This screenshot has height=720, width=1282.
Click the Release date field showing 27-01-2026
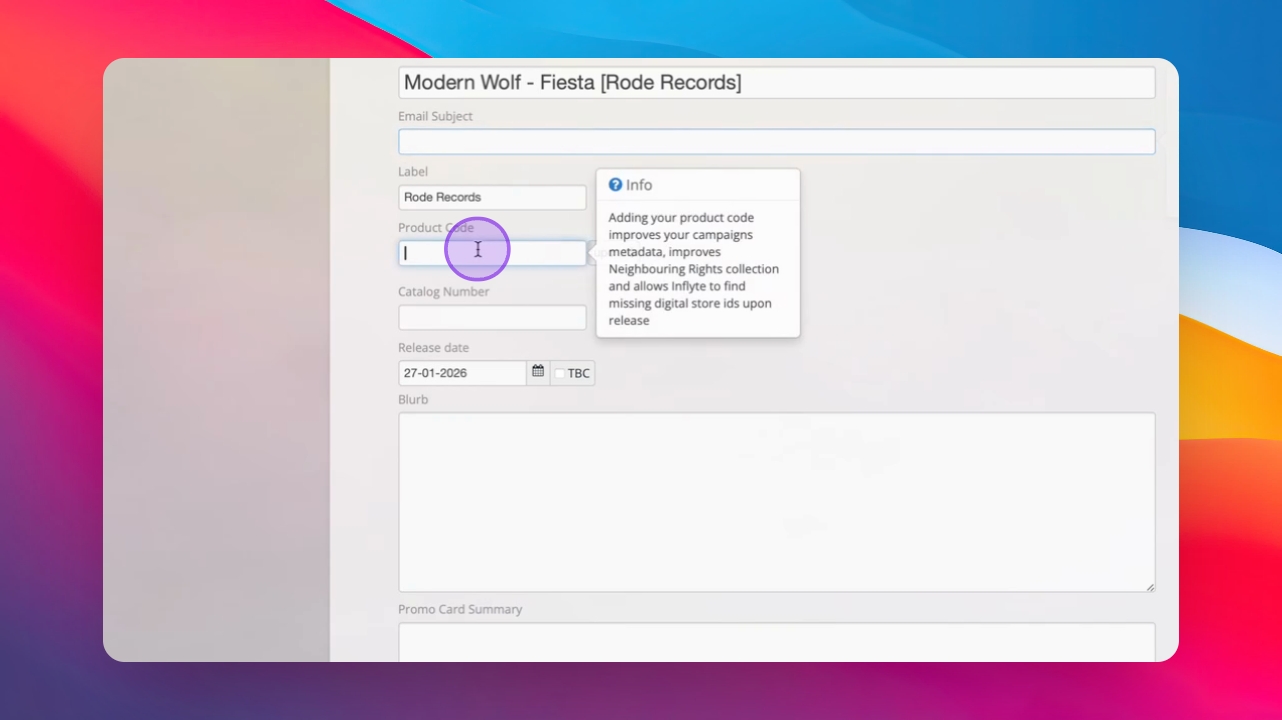click(462, 373)
